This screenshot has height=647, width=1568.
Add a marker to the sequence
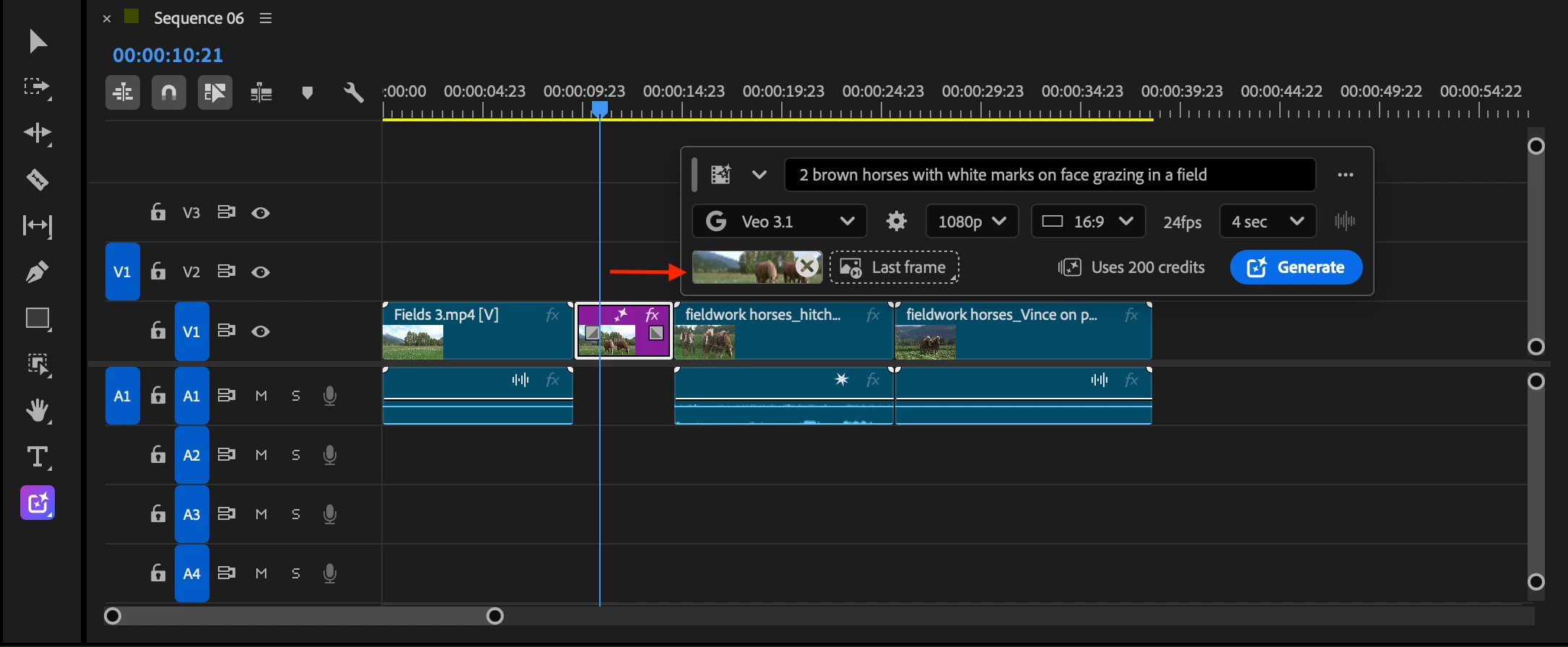click(x=308, y=92)
